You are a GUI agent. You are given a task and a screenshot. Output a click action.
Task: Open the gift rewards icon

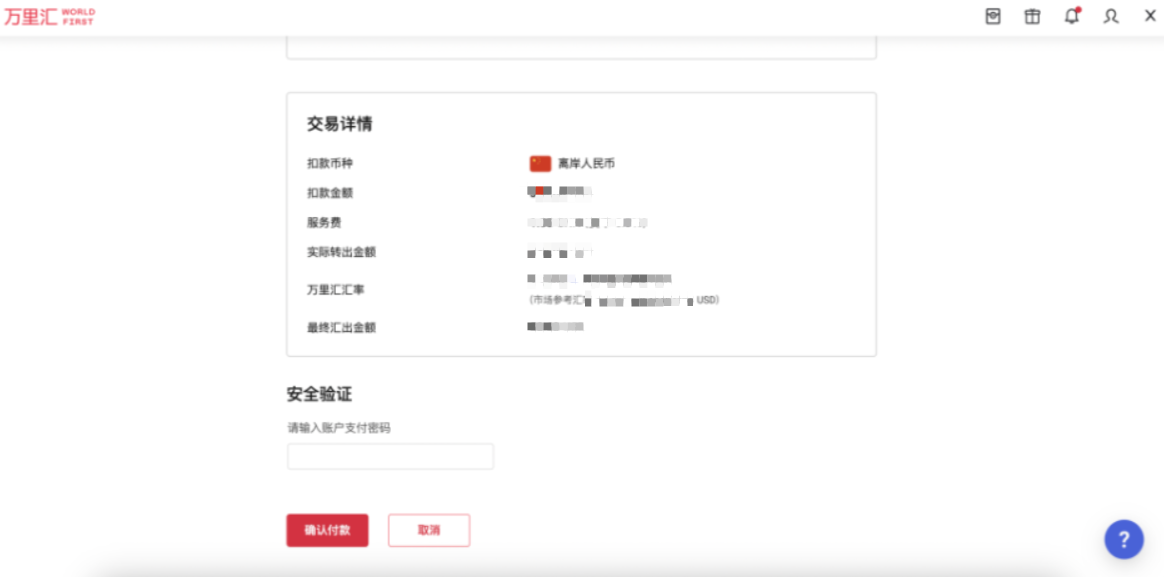(x=1032, y=16)
